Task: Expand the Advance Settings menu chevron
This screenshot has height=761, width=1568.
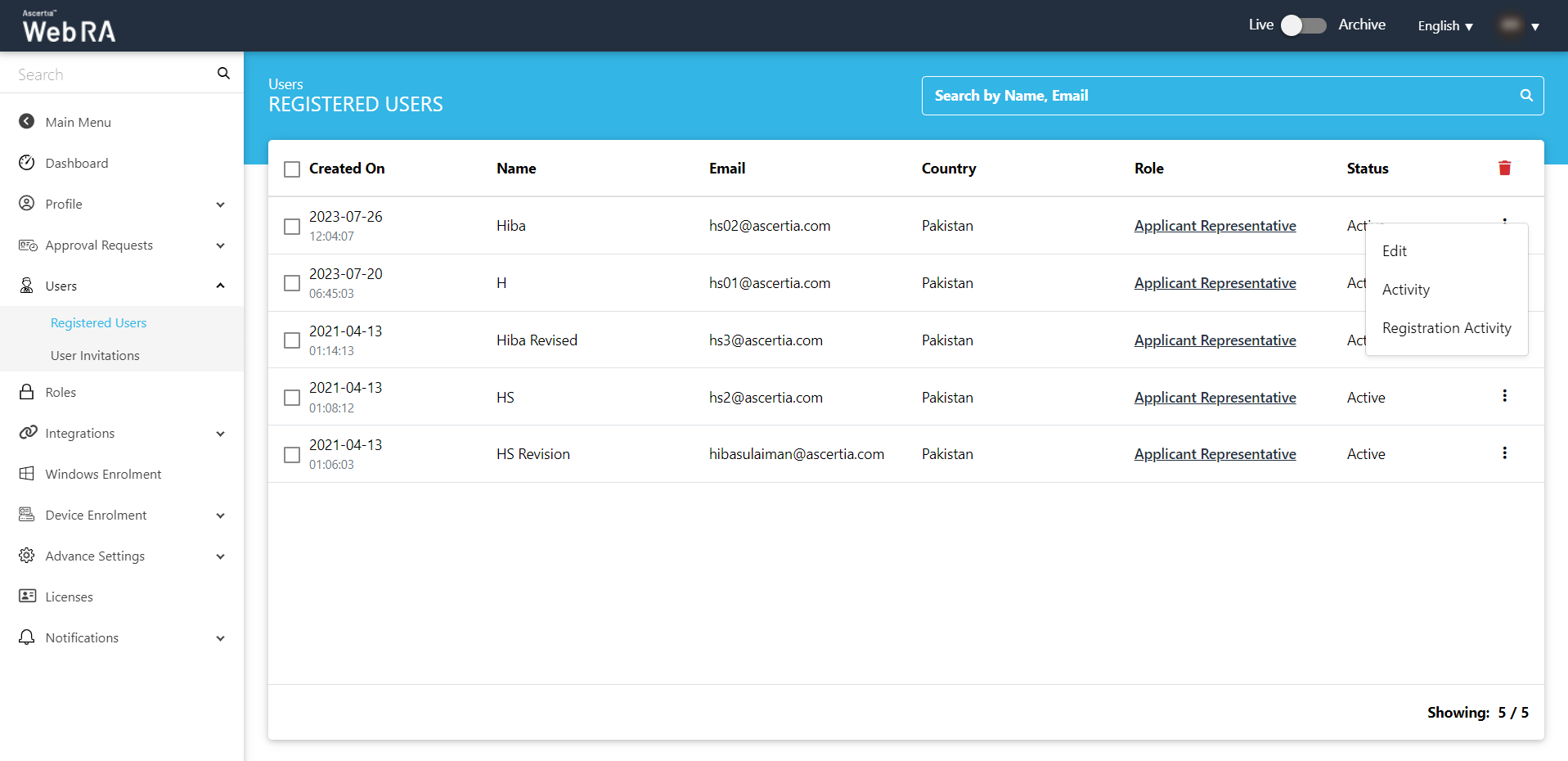Action: point(220,556)
